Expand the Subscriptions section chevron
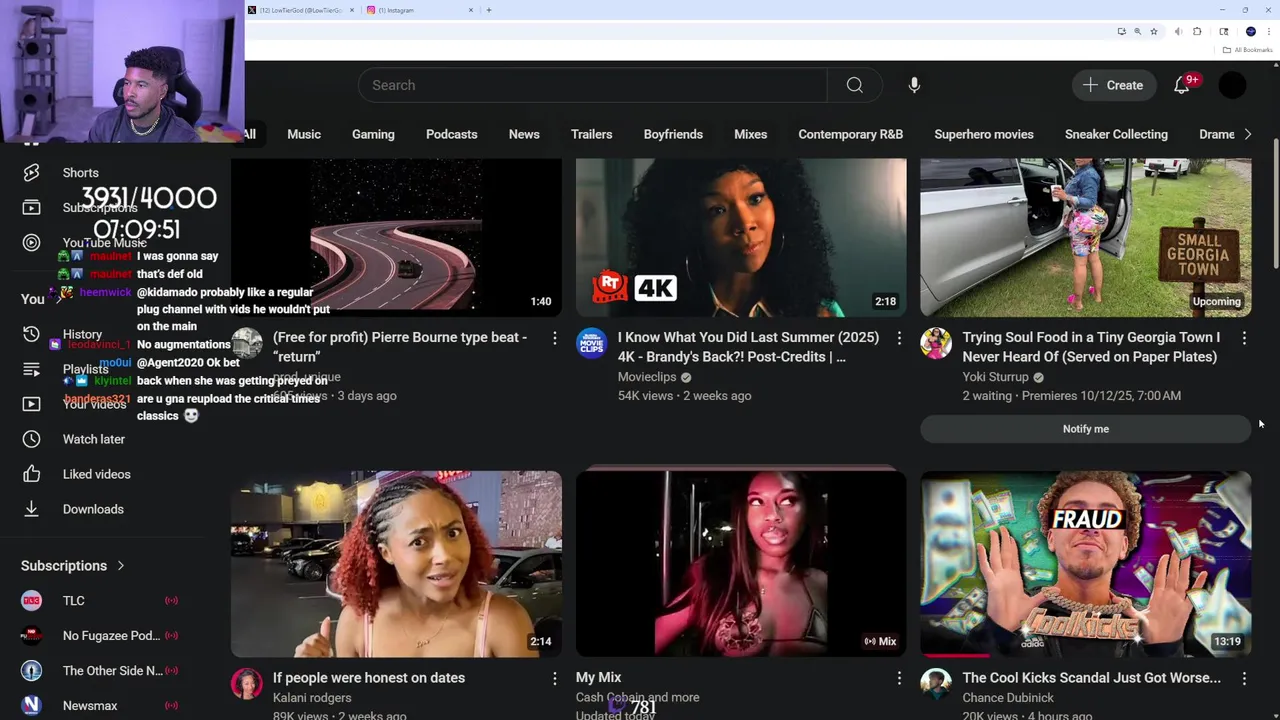1280x720 pixels. coord(121,566)
